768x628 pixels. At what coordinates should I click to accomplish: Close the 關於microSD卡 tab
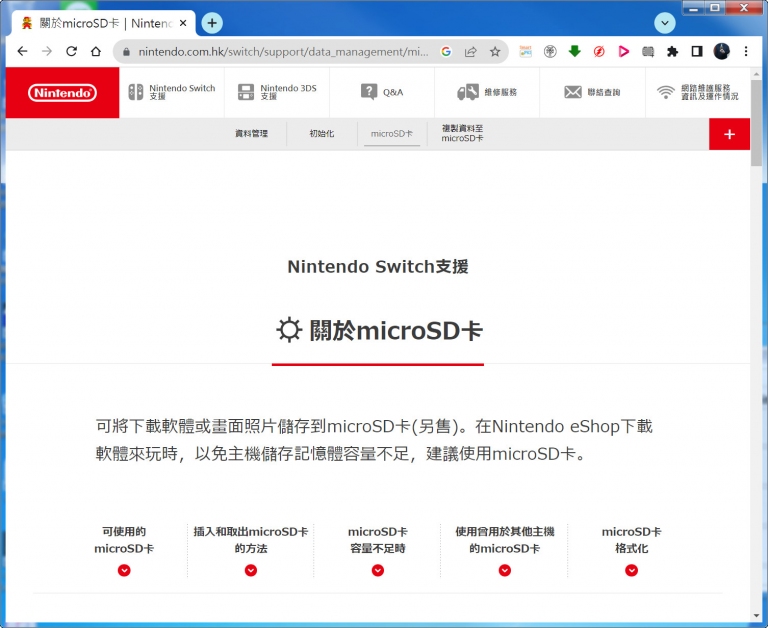[x=183, y=23]
